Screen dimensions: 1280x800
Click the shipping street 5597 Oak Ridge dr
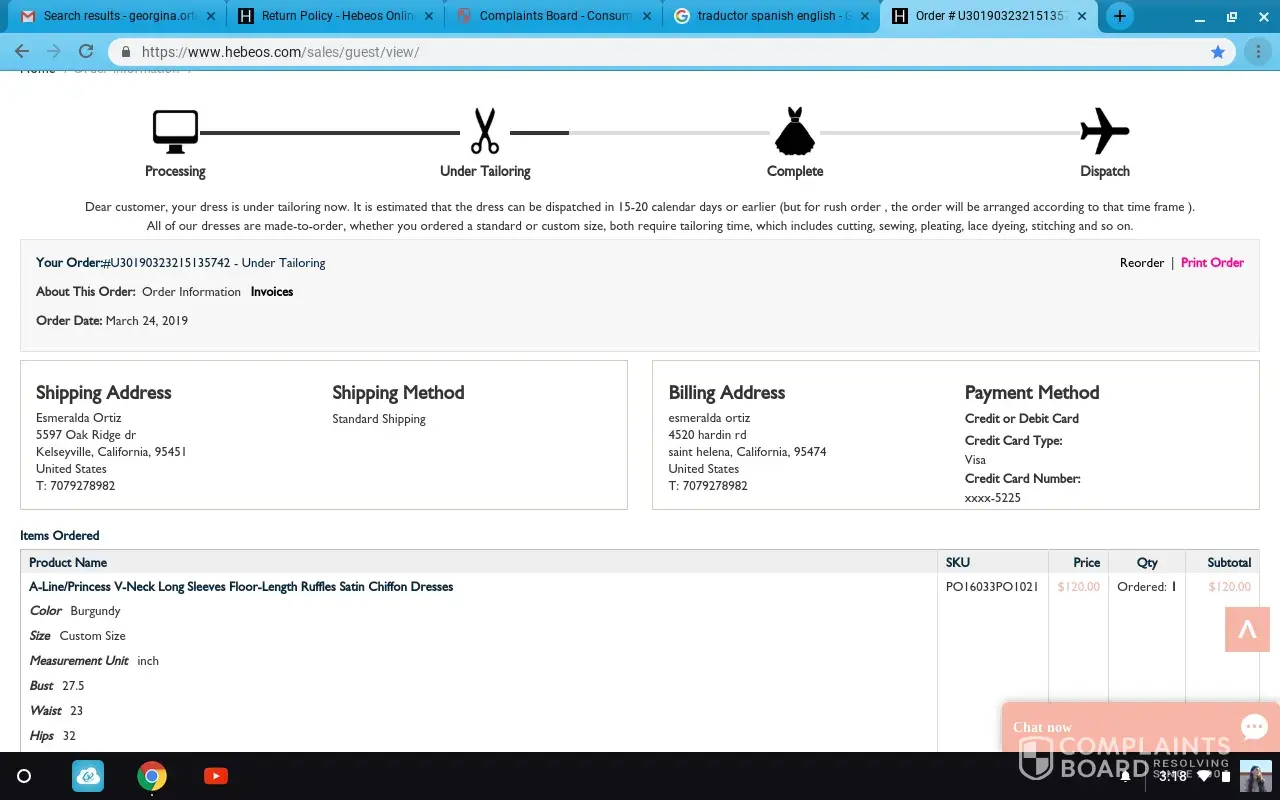[86, 435]
